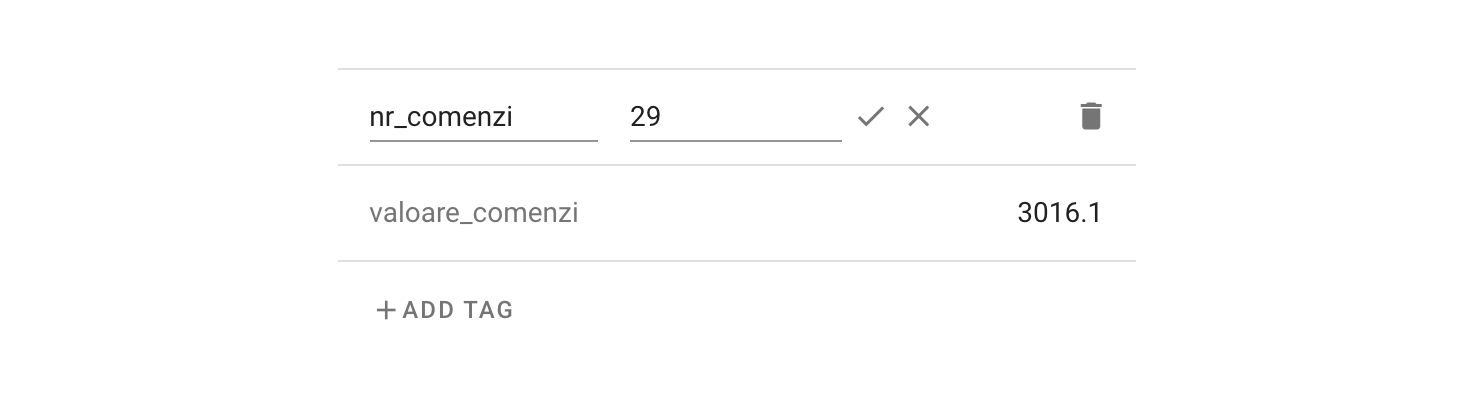
Task: Select the value input next to nr_comenzi
Action: (x=735, y=117)
